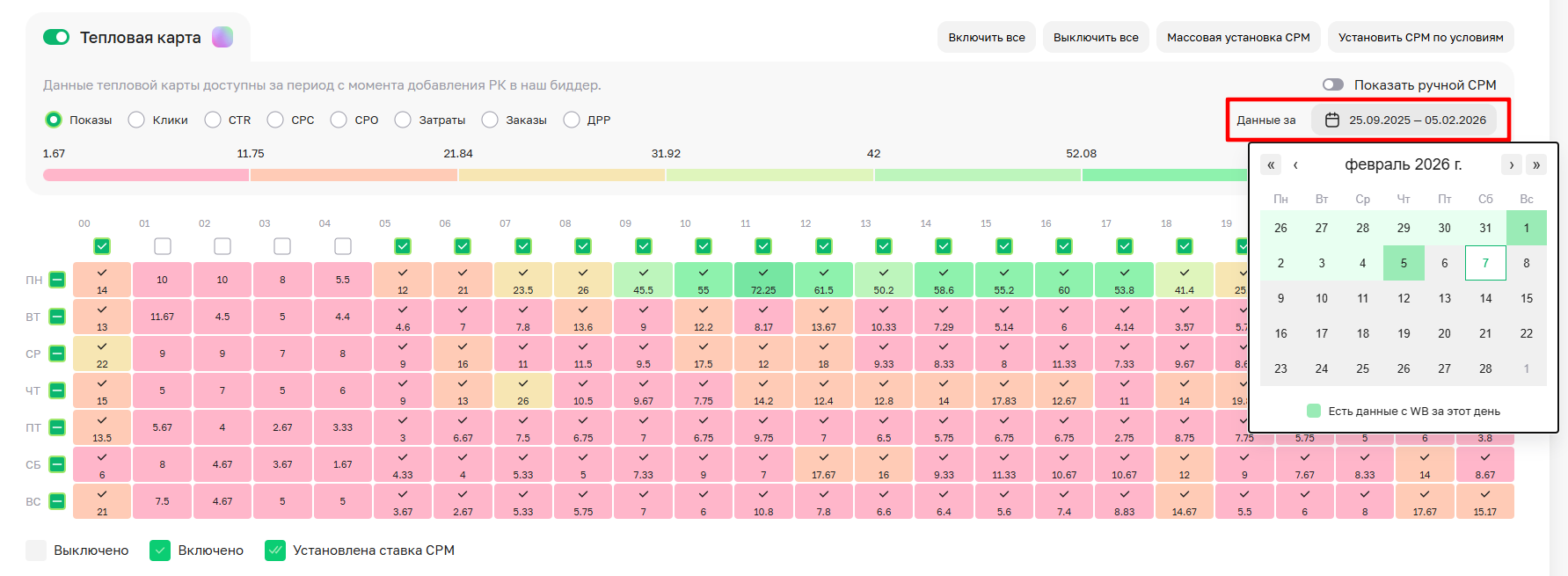Select day 7 in February calendar
The image size is (1568, 576).
pyautogui.click(x=1484, y=263)
